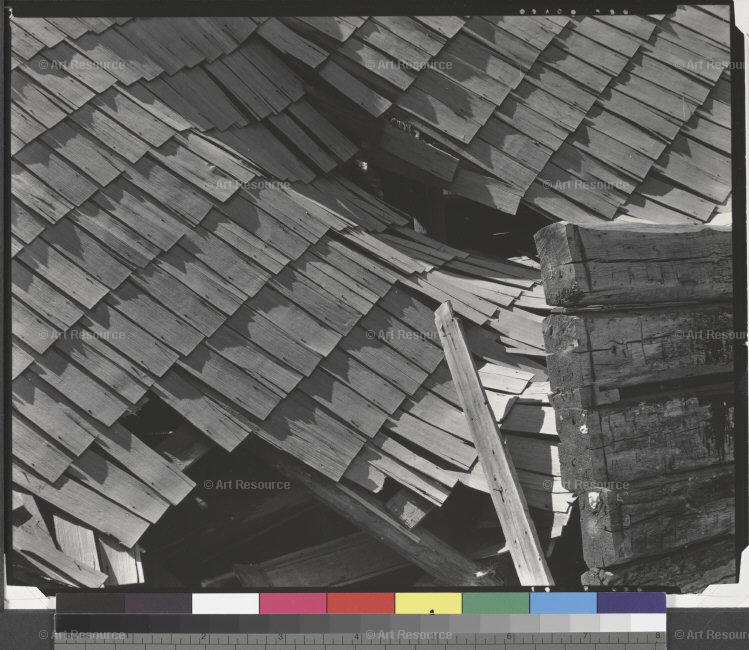Choose the magenta swatch on the color bar
The image size is (749, 650).
(293, 603)
